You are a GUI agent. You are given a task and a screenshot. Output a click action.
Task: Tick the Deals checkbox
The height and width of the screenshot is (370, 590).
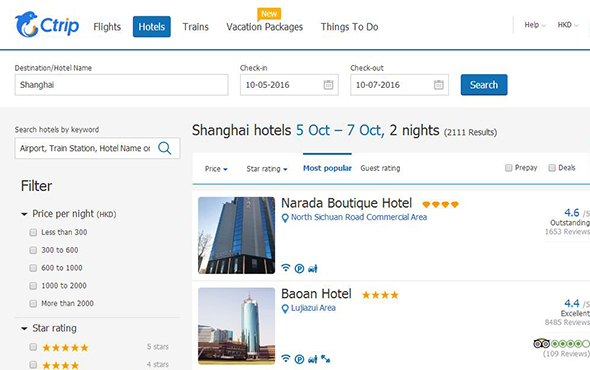552,168
